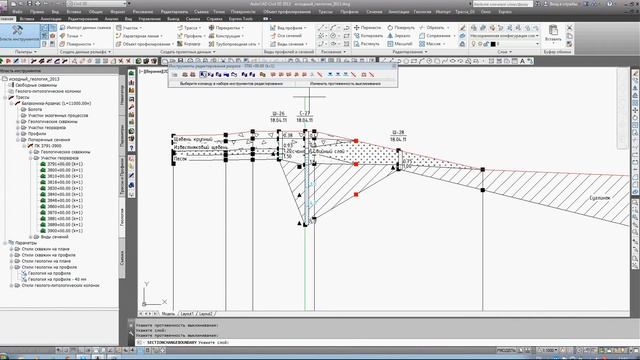Select the Зеркало mirror tool
The width and height of the screenshot is (640, 360).
tap(398, 36)
